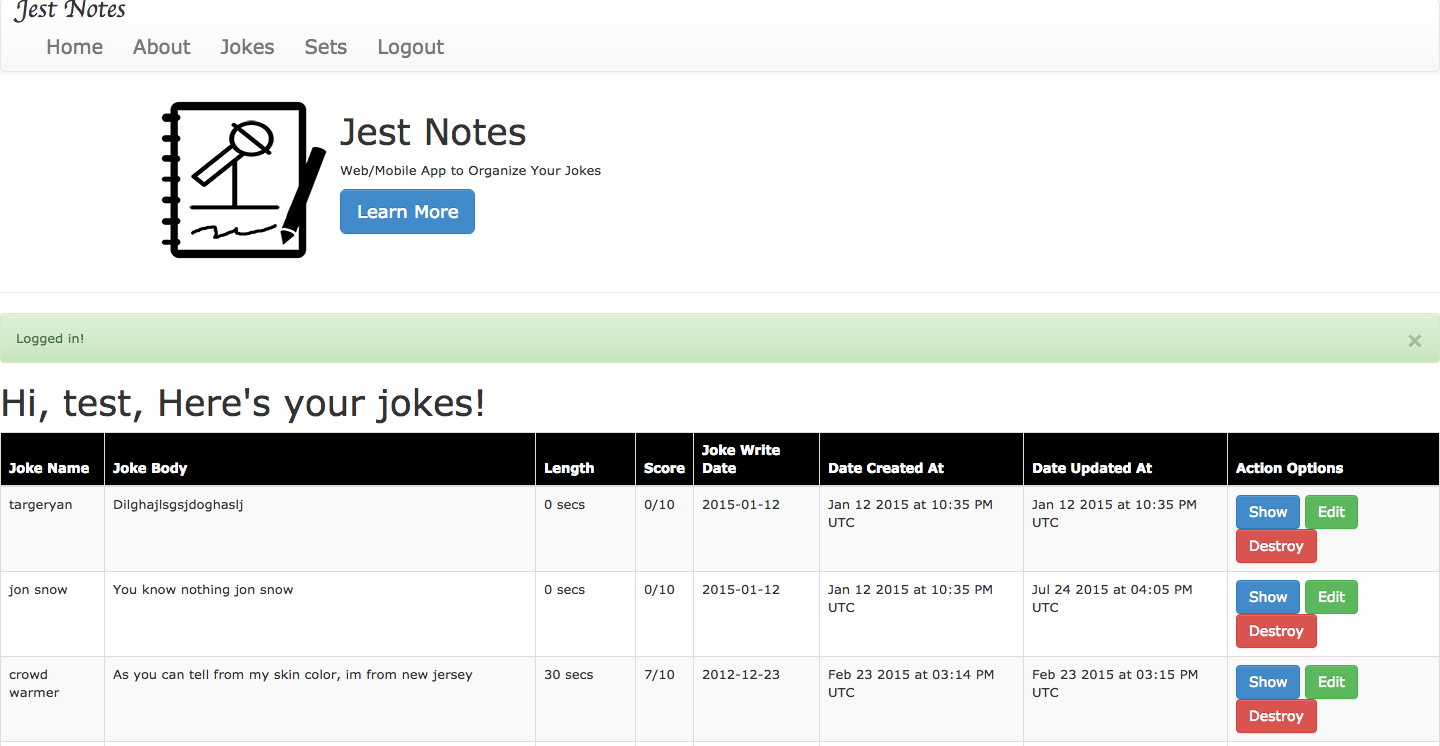The image size is (1440, 746).
Task: Dismiss the Logged in alert
Action: coord(1414,340)
